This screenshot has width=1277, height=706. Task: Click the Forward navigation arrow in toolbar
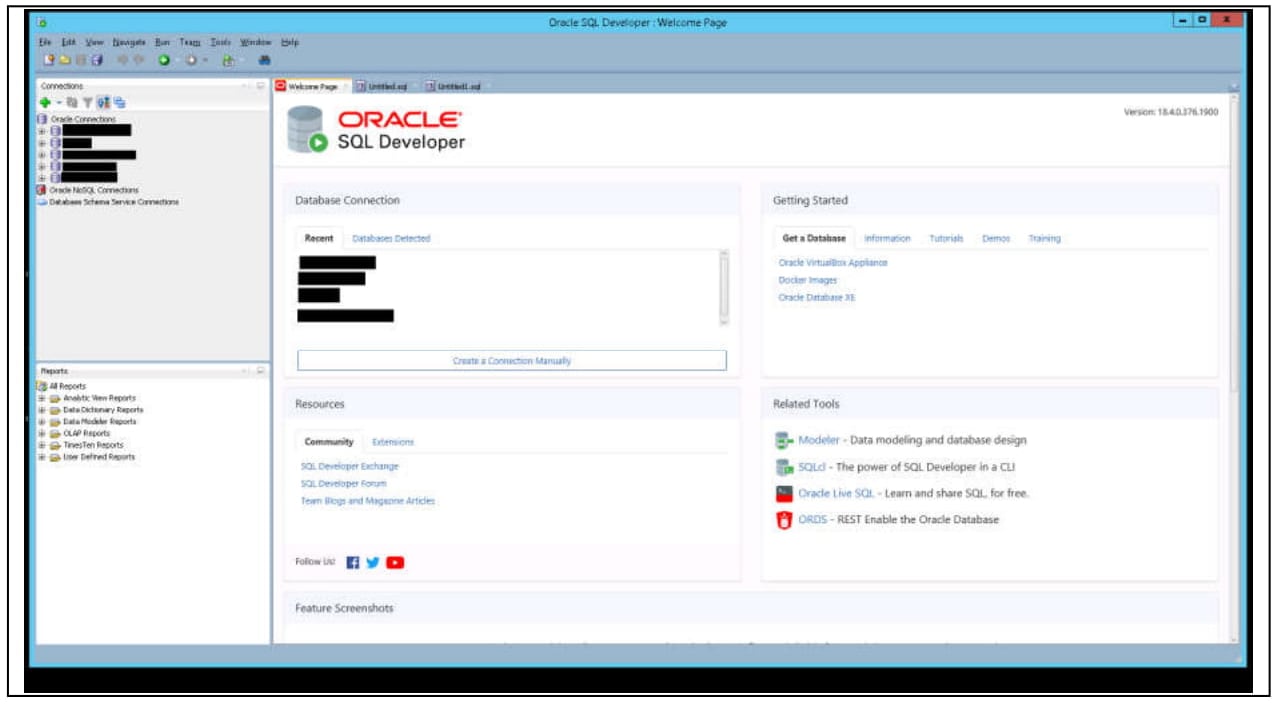[x=139, y=60]
